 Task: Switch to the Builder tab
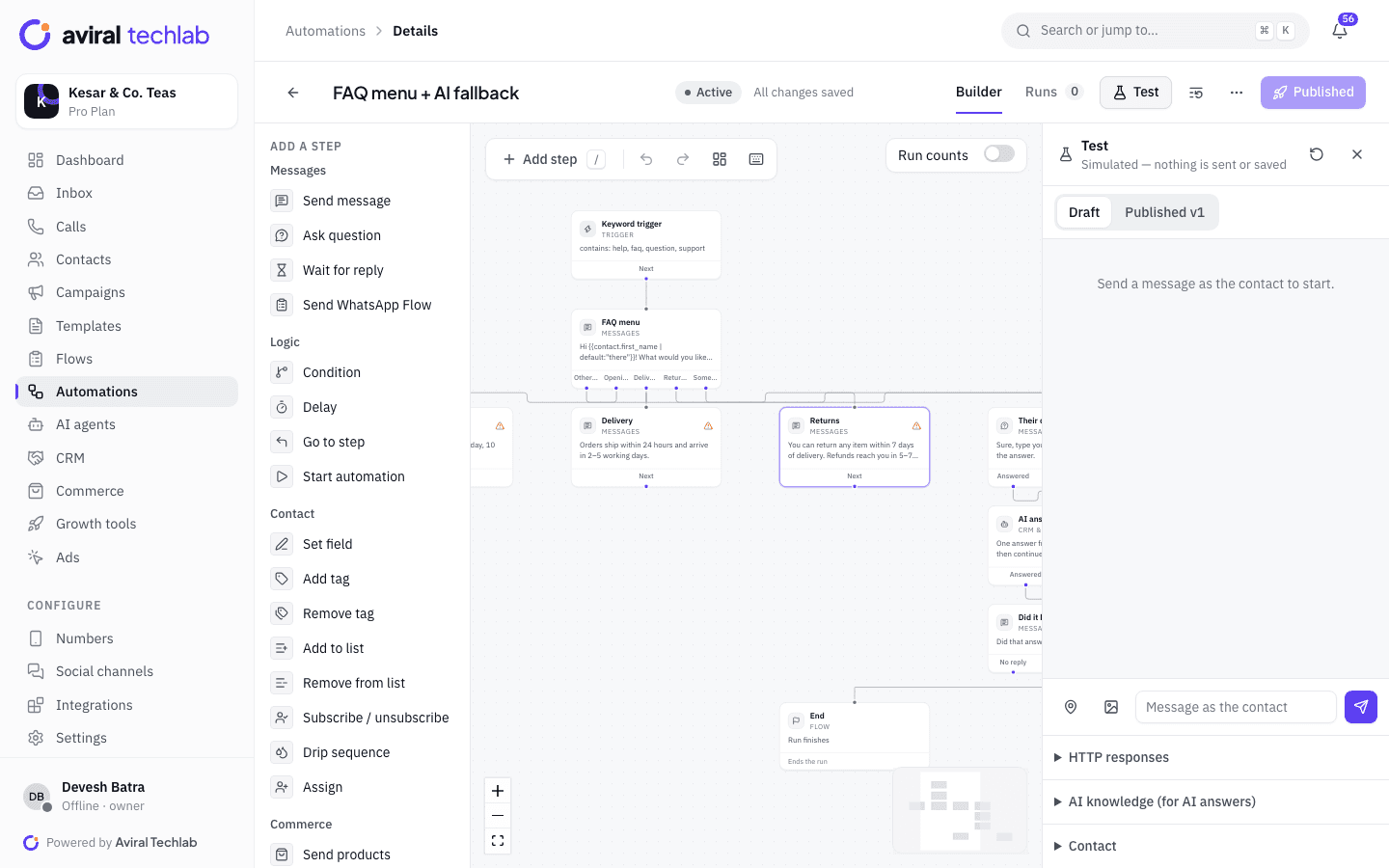coord(979,93)
